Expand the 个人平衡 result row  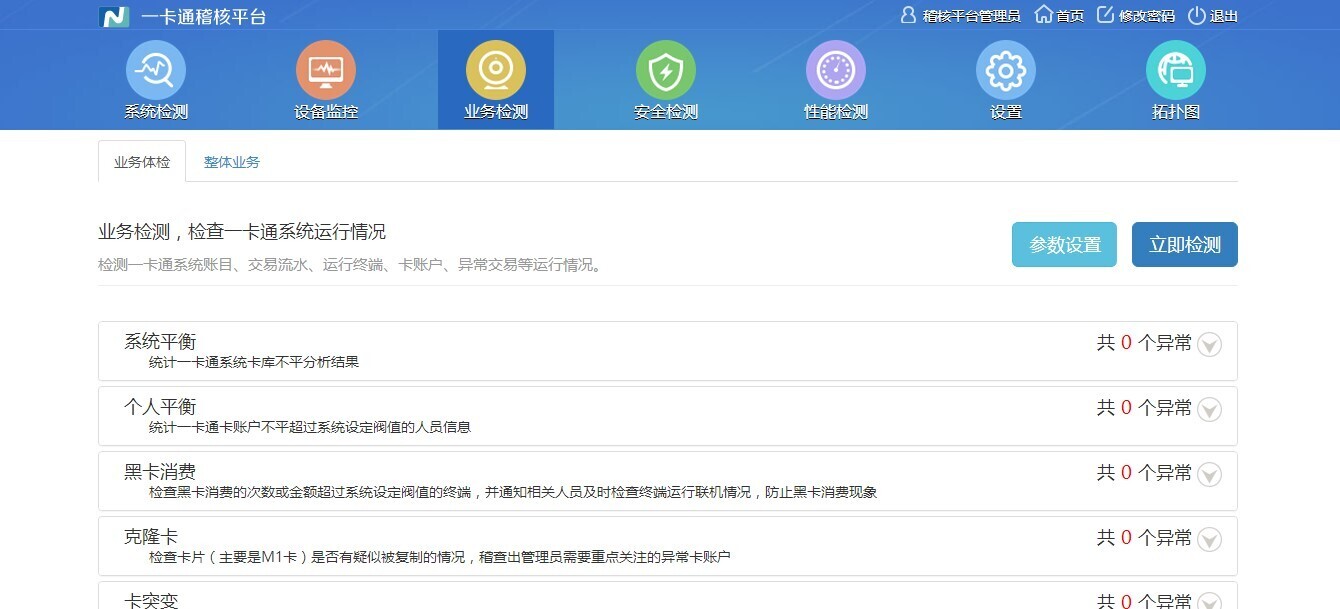1209,409
